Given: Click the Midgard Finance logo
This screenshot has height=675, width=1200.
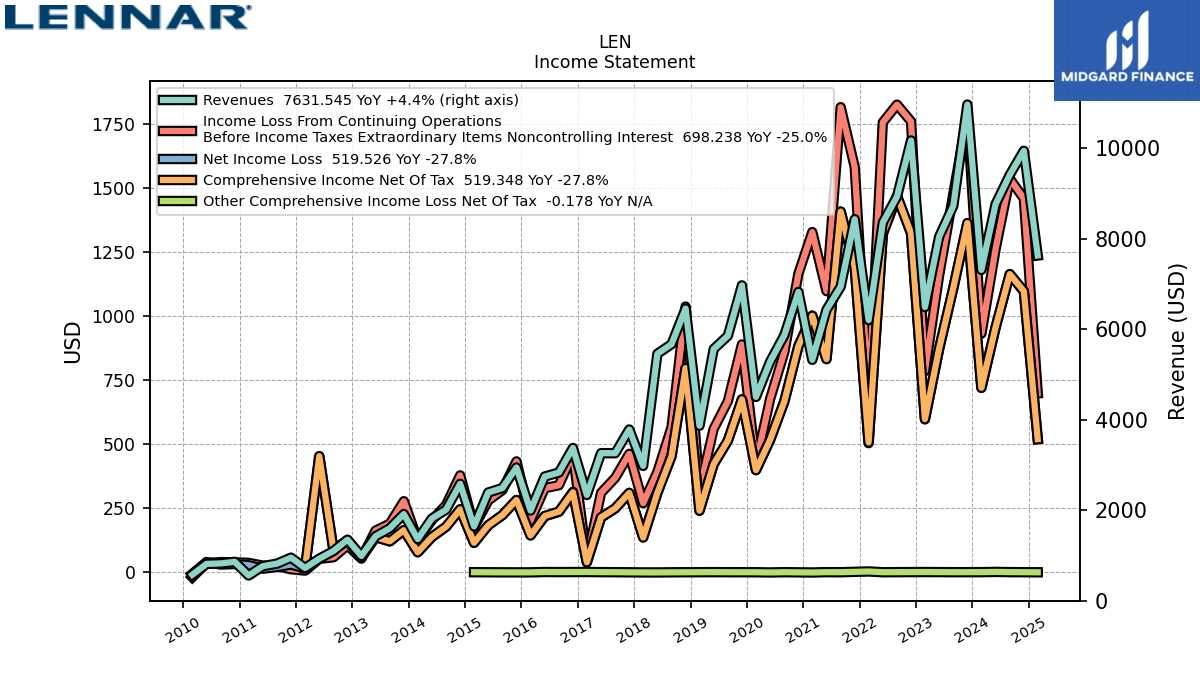Looking at the screenshot, I should (x=1127, y=50).
